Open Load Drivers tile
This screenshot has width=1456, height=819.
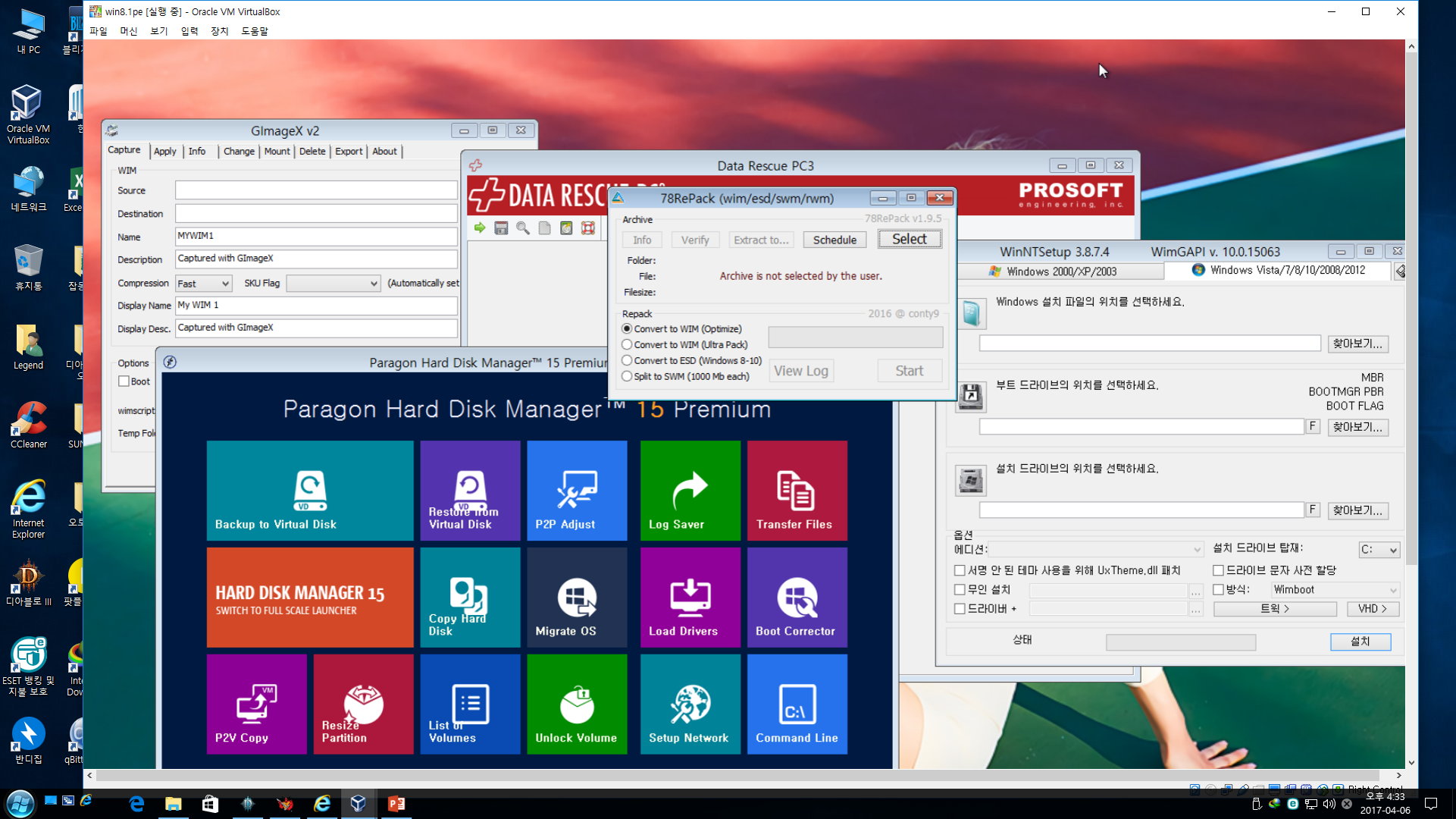click(690, 598)
